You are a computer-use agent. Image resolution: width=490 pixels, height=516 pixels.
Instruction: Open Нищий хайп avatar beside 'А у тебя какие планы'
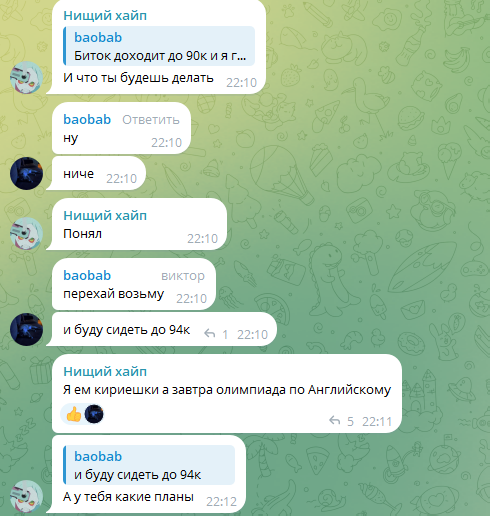(26, 496)
